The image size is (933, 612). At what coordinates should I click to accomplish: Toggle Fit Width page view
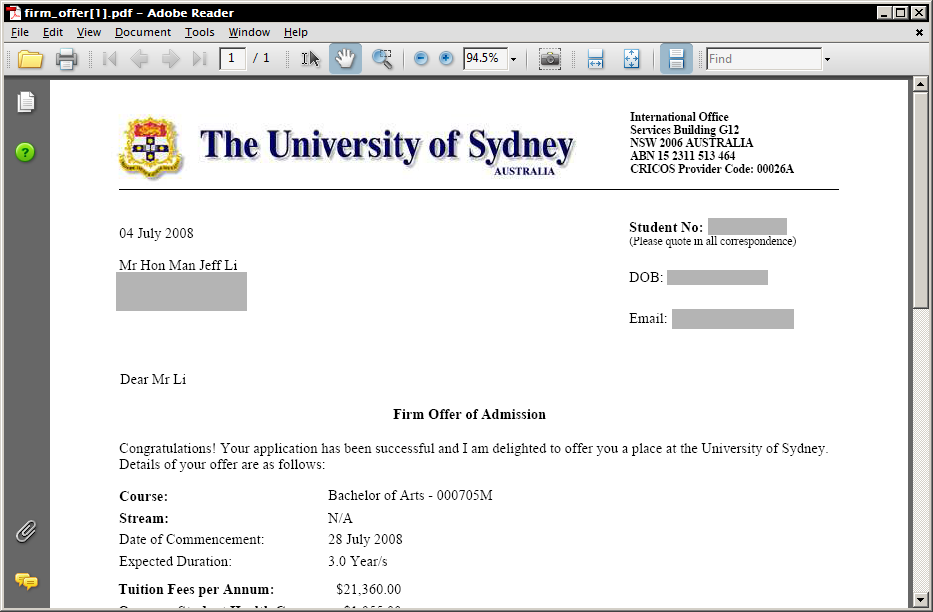(x=595, y=59)
